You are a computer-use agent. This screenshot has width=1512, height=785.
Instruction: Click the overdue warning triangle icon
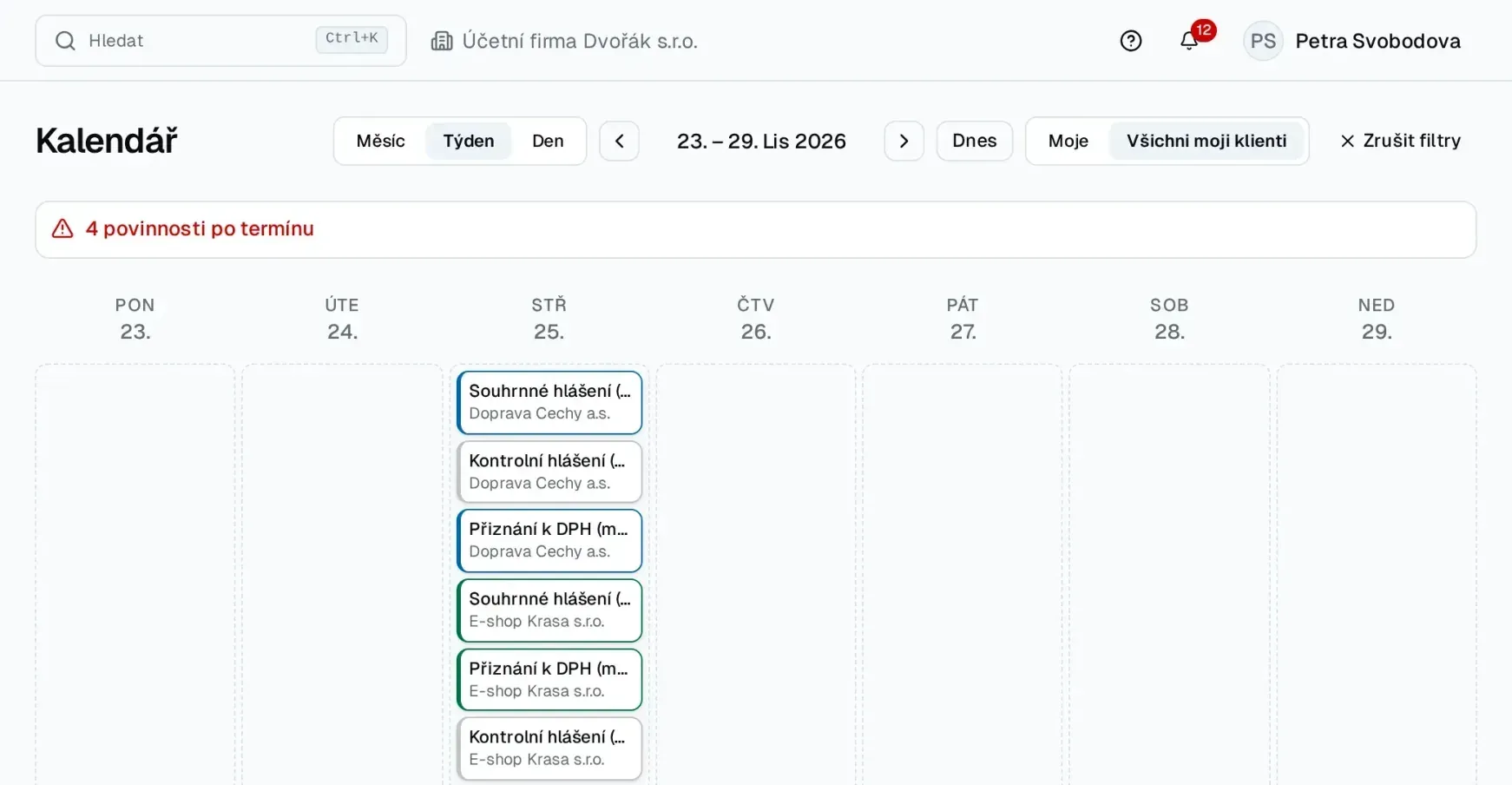click(62, 228)
